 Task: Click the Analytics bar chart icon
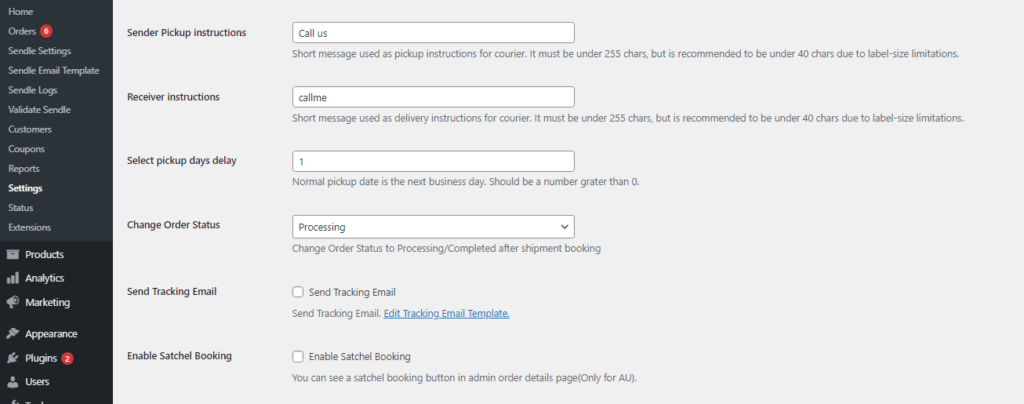[13, 278]
